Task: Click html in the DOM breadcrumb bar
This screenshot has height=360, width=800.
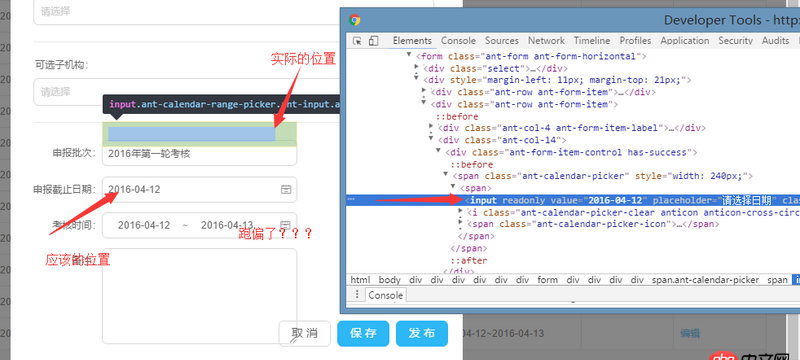Action: coord(360,280)
